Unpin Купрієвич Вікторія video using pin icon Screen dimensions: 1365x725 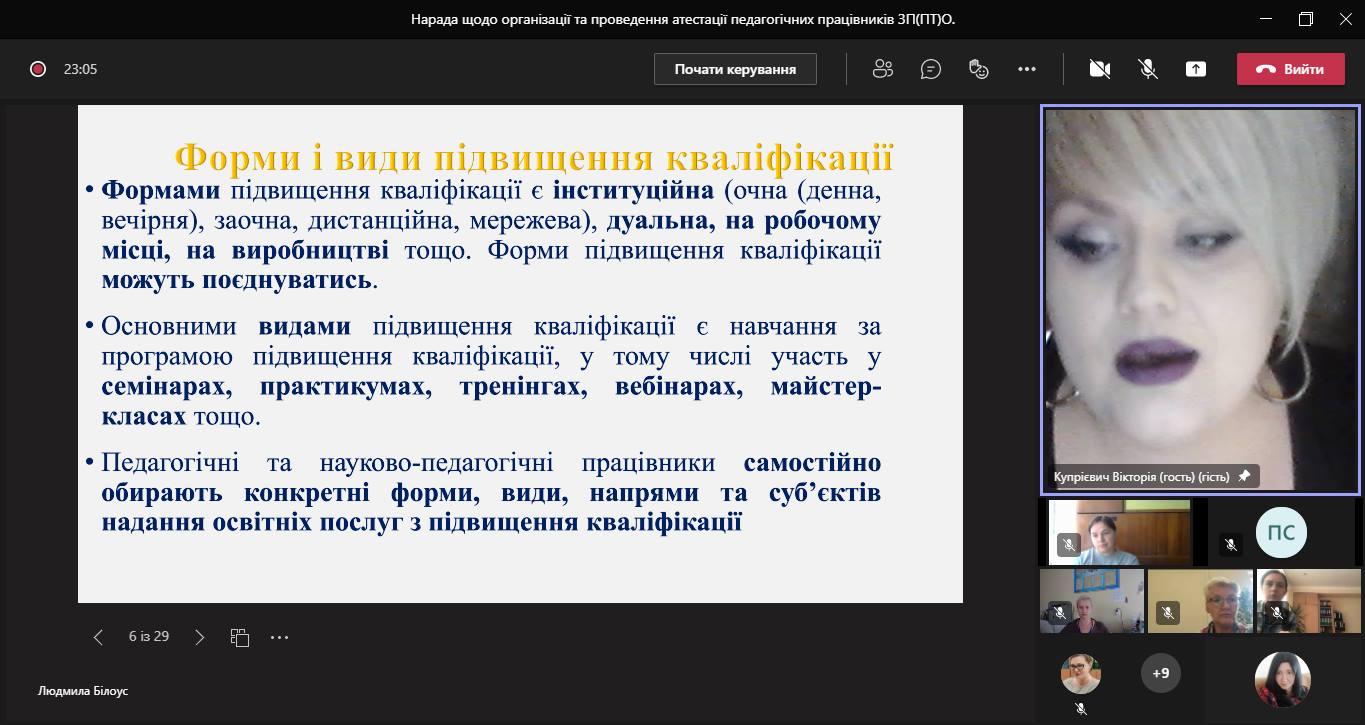pyautogui.click(x=1244, y=477)
